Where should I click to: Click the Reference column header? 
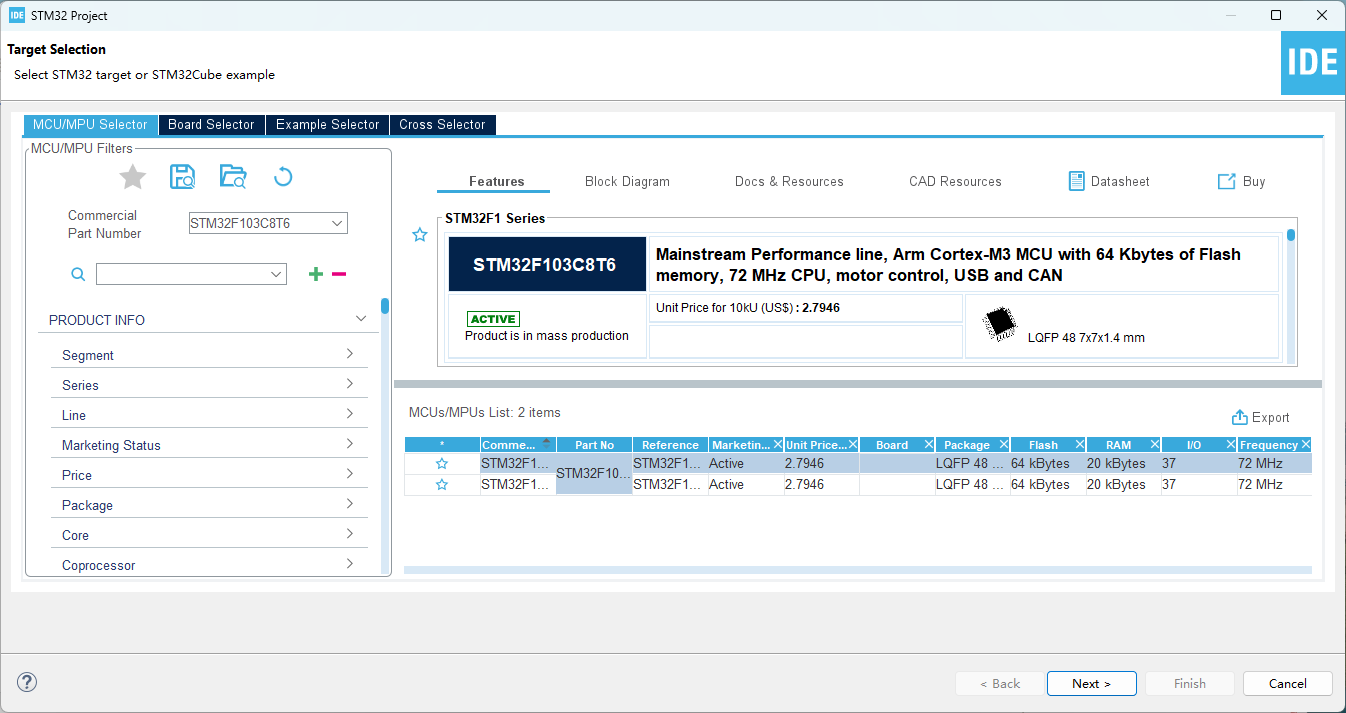click(x=670, y=445)
